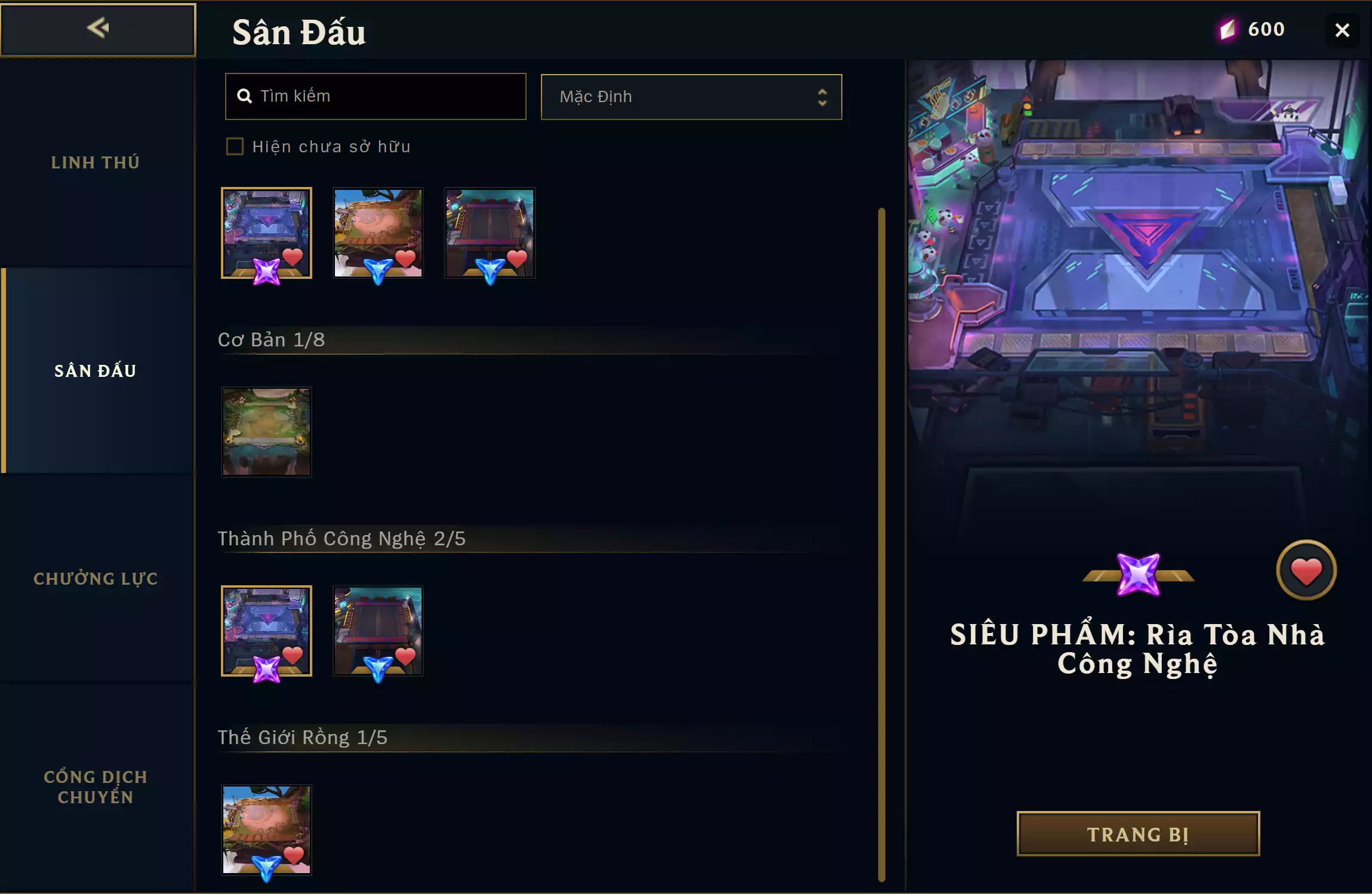Enable the Hiện chưa sở hữu checkbox

[x=235, y=146]
